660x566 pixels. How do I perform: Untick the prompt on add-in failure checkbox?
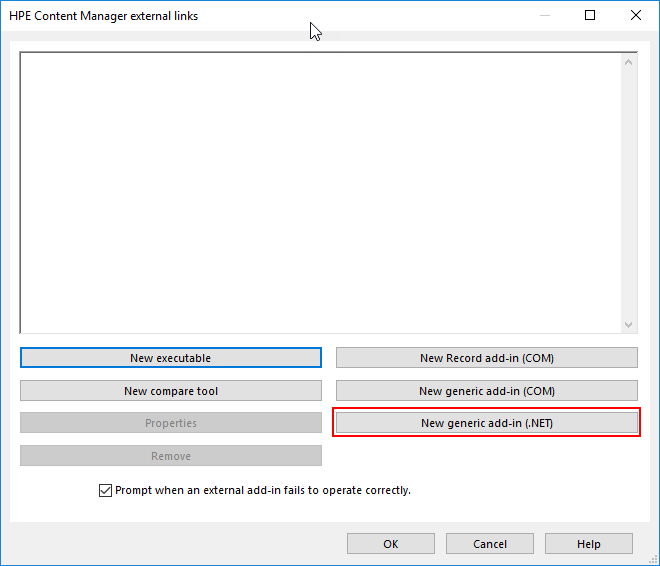(x=105, y=491)
